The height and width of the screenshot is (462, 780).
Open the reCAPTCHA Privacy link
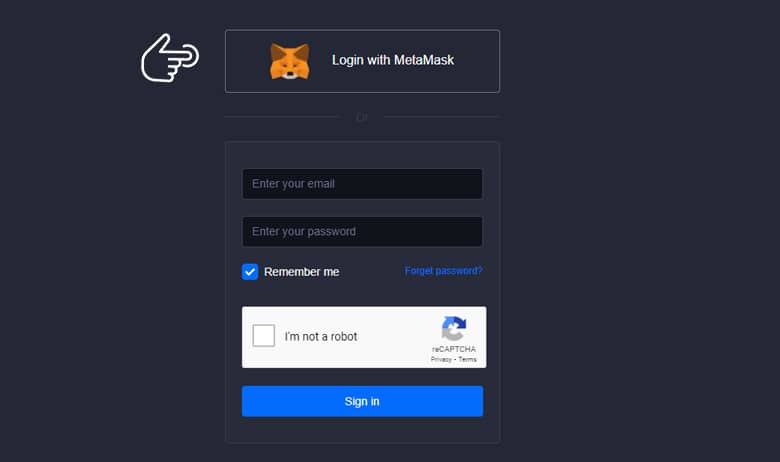(441, 359)
